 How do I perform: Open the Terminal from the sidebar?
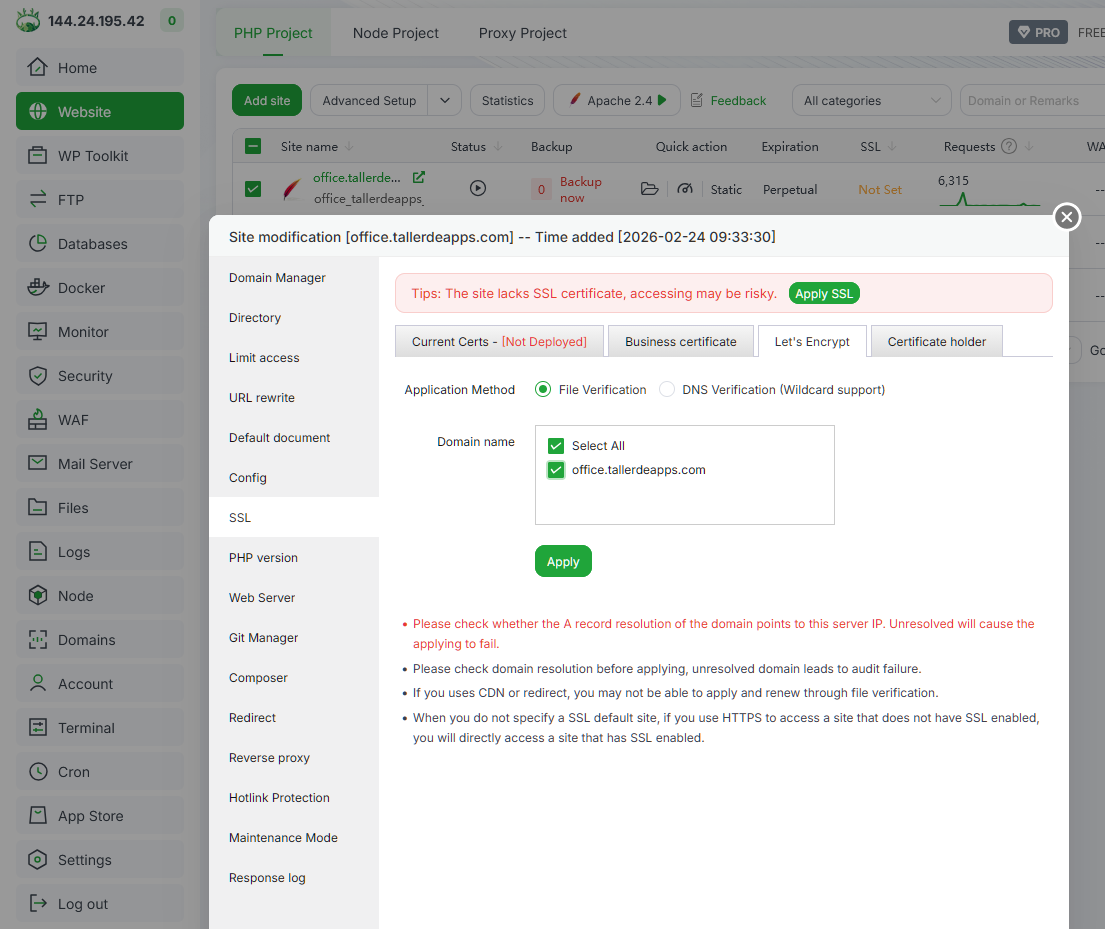[x=99, y=727]
